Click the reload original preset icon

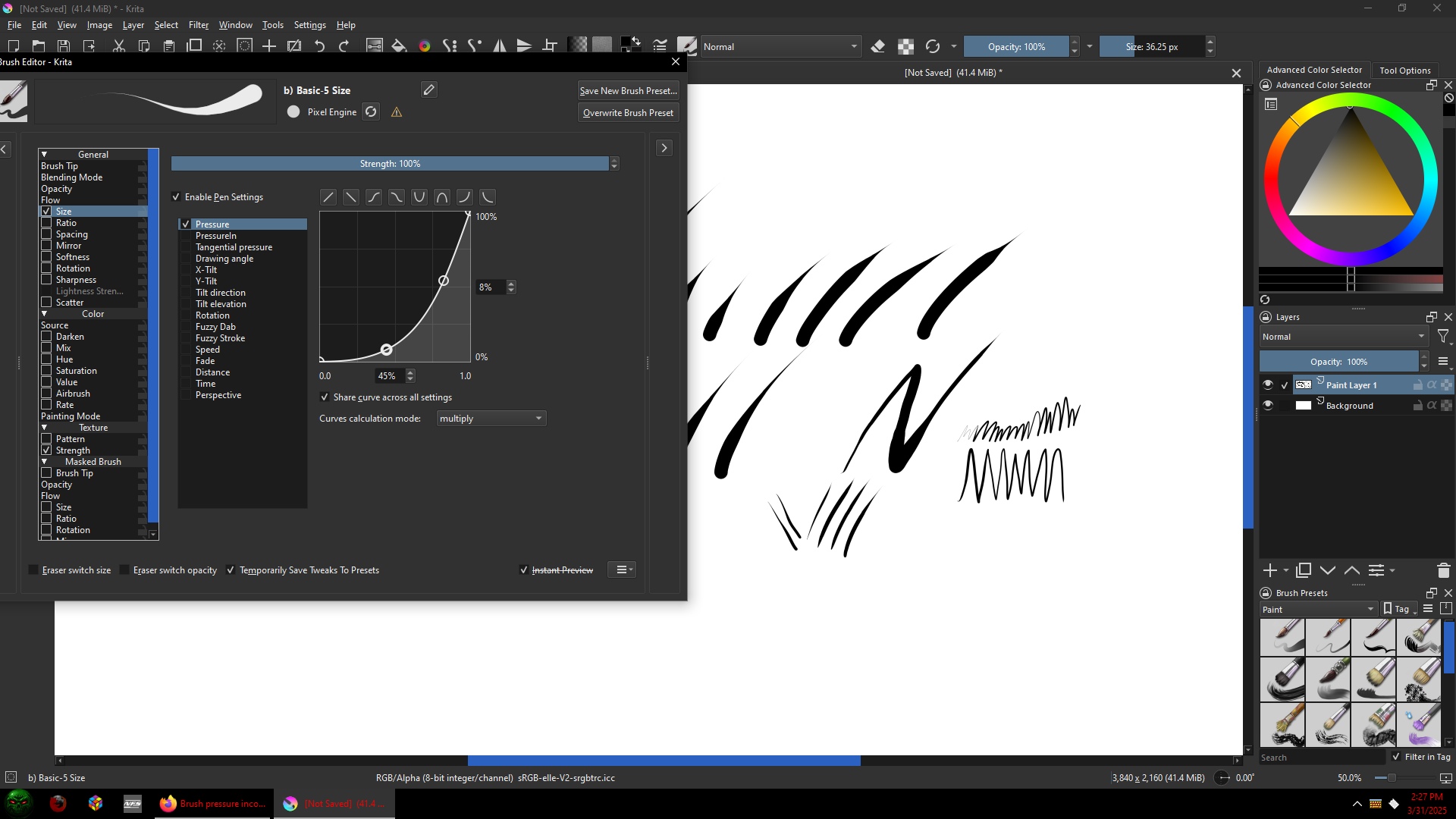(933, 46)
